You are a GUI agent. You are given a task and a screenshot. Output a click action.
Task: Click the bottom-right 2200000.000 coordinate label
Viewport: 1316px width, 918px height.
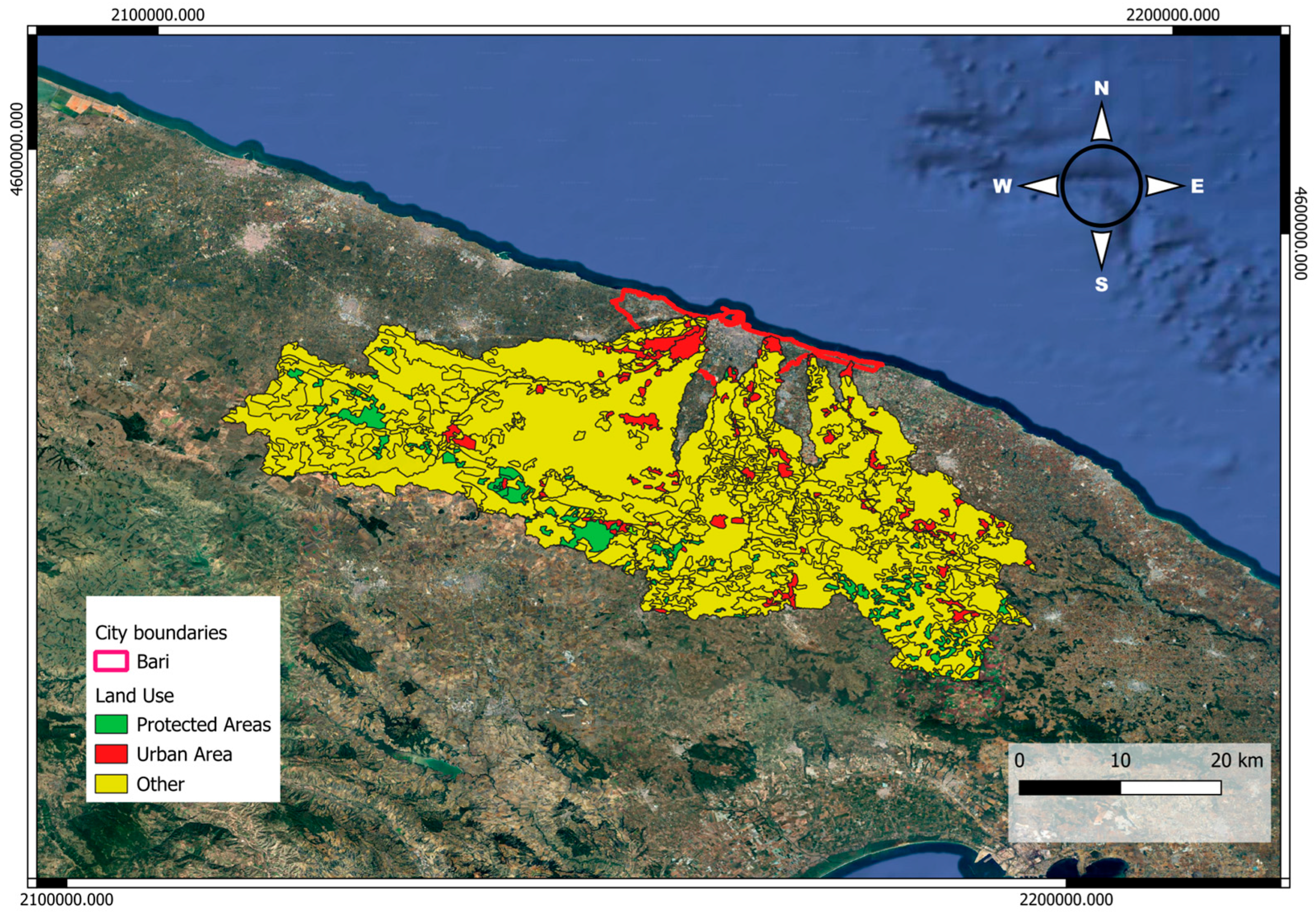point(1066,899)
